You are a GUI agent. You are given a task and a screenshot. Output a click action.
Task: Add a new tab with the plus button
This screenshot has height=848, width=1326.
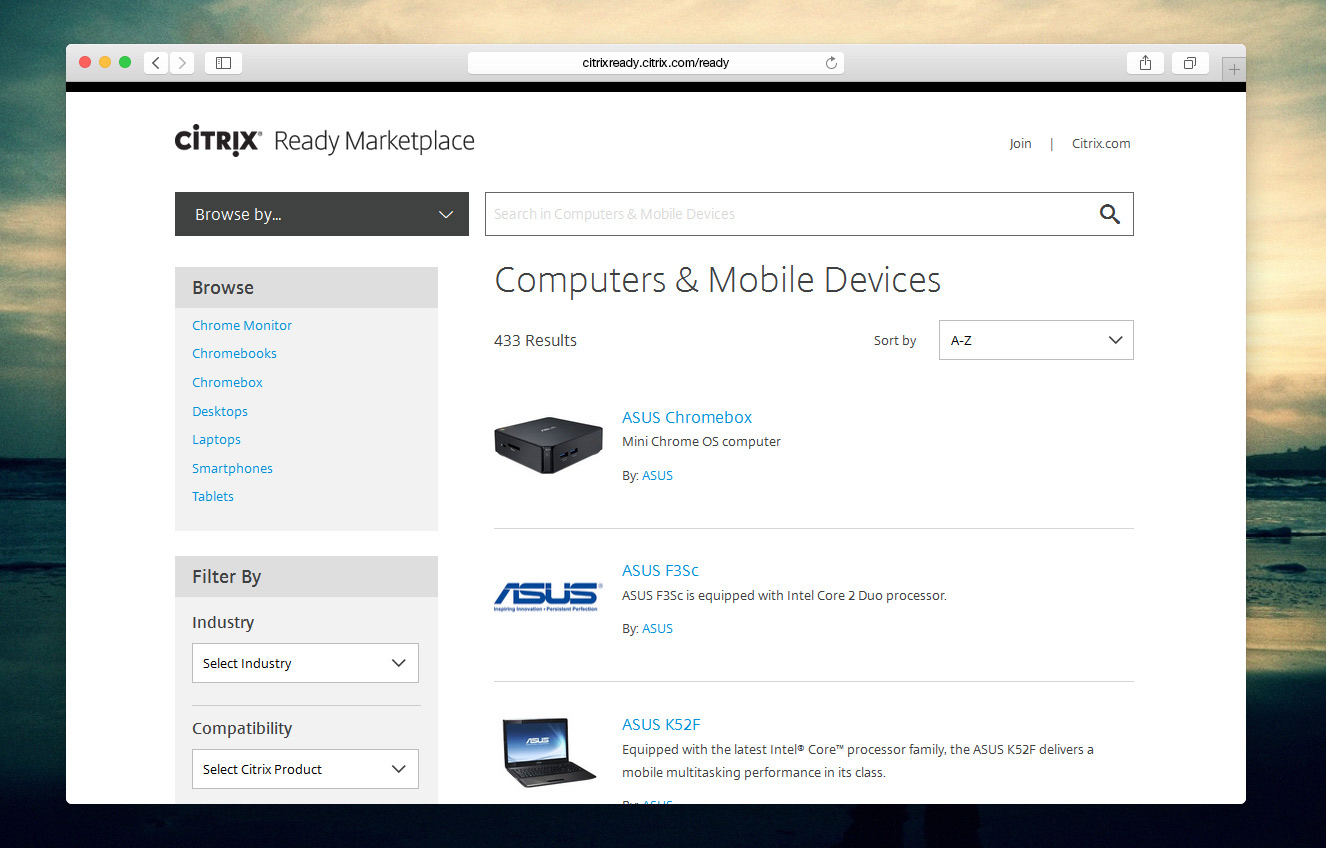click(x=1234, y=70)
